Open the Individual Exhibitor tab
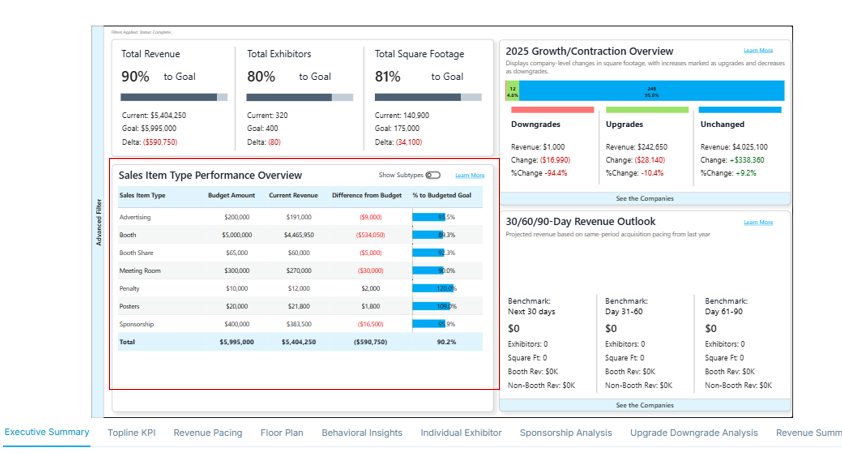The image size is (842, 454). tap(461, 433)
